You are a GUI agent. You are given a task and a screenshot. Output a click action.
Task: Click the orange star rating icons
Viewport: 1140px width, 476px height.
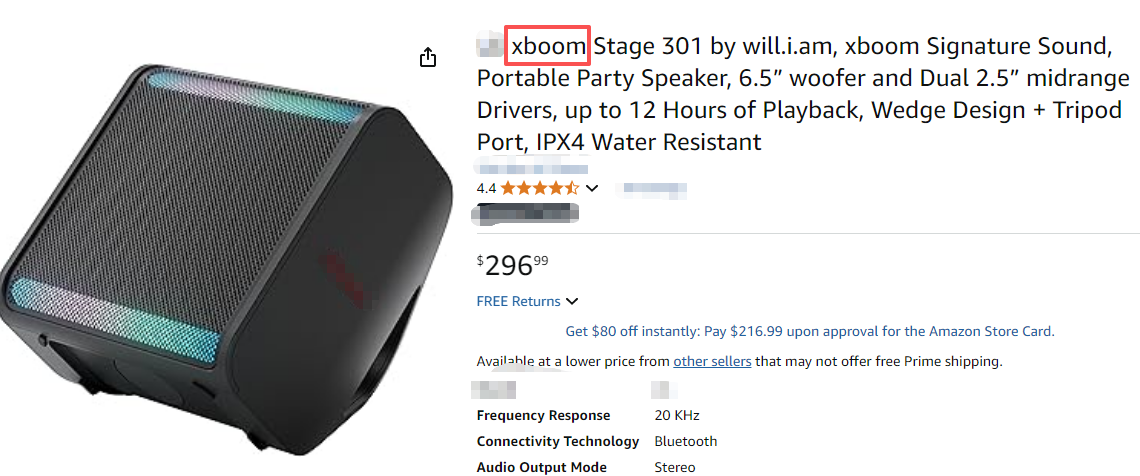tap(539, 188)
